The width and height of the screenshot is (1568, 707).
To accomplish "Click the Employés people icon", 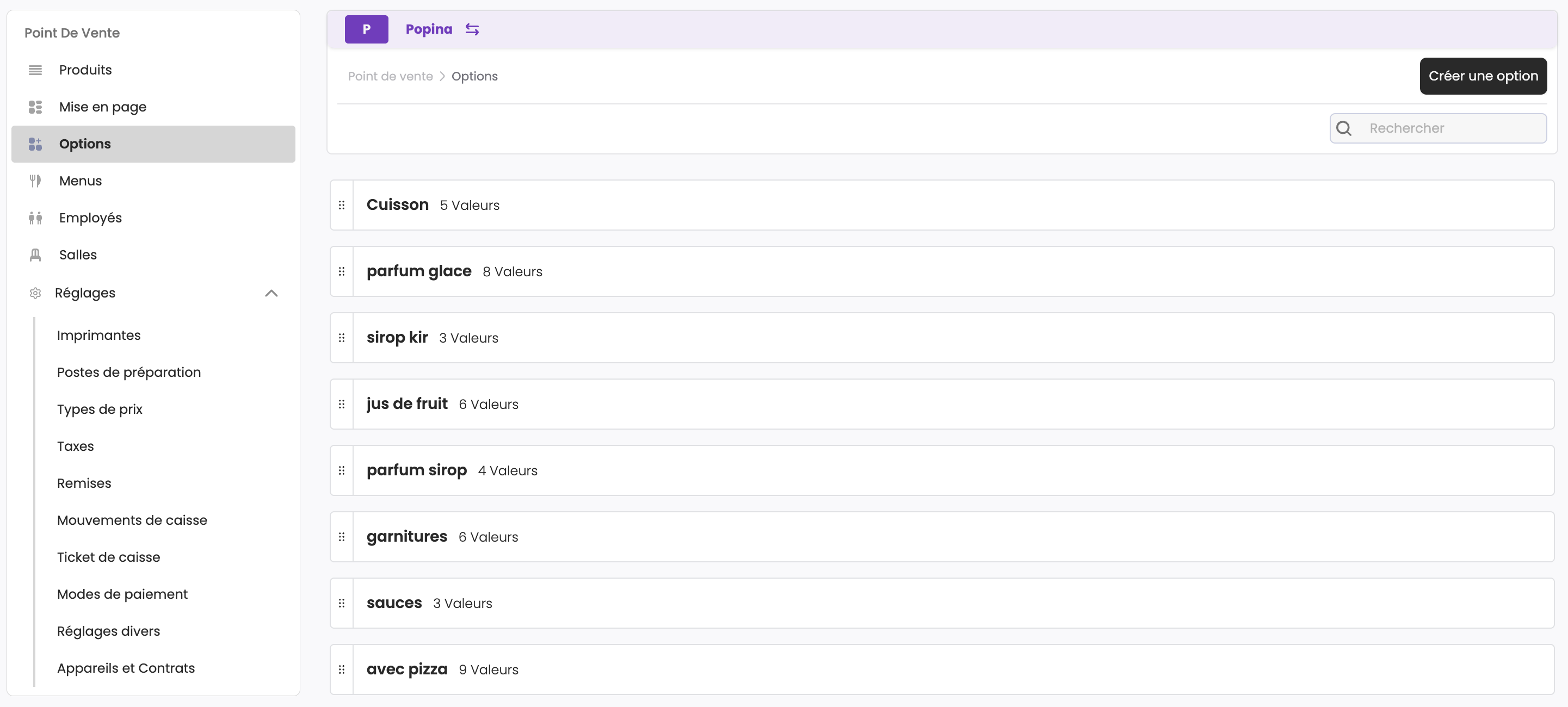I will [35, 218].
